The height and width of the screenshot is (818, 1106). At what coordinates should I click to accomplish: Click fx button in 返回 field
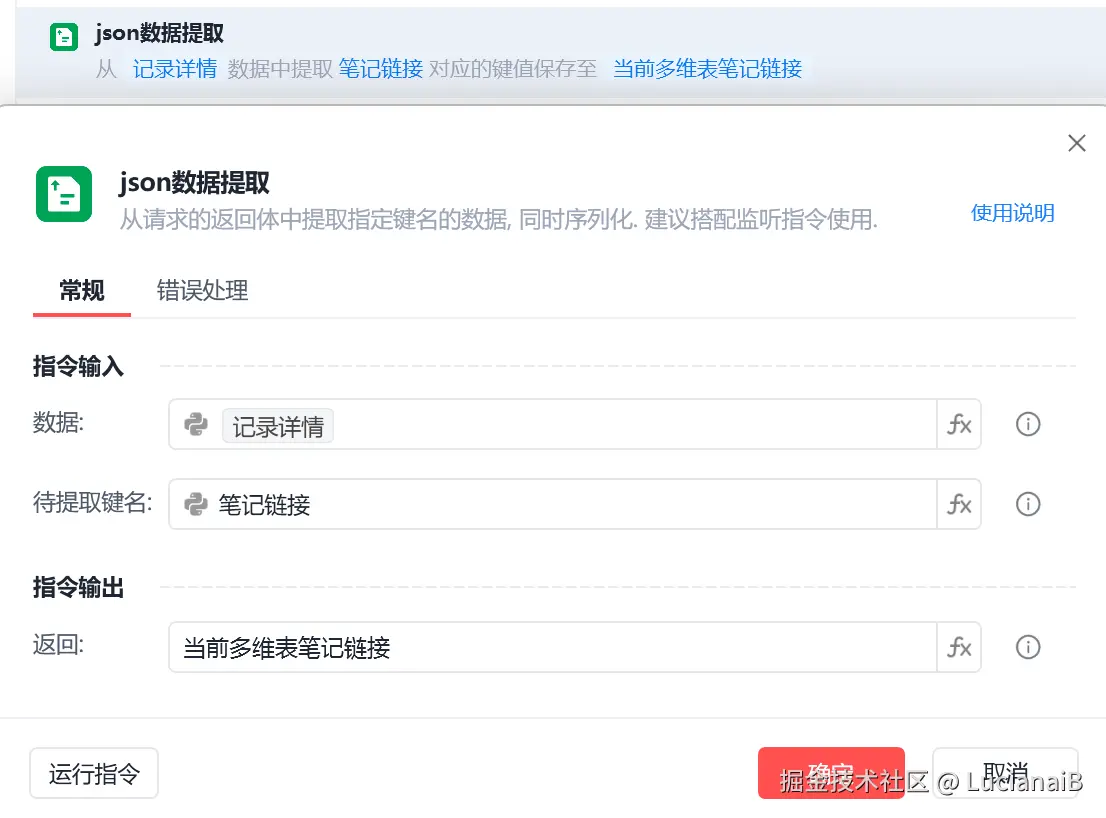959,647
